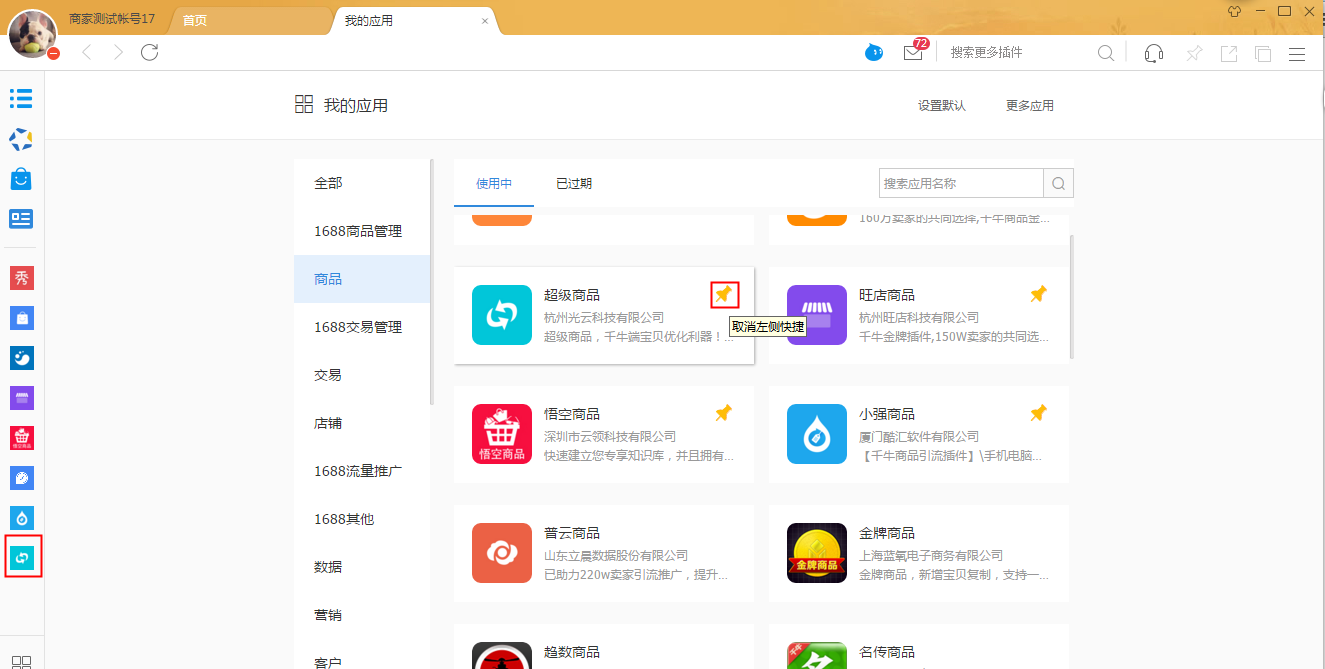
Task: Click the overlapping windows icon in toolbar
Action: tap(1263, 53)
